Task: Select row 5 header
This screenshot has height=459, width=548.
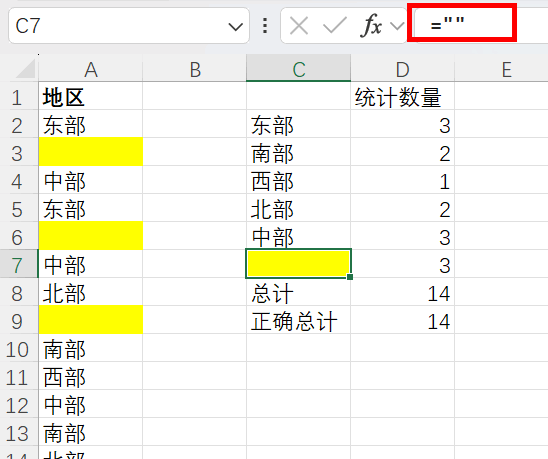Action: (x=19, y=208)
